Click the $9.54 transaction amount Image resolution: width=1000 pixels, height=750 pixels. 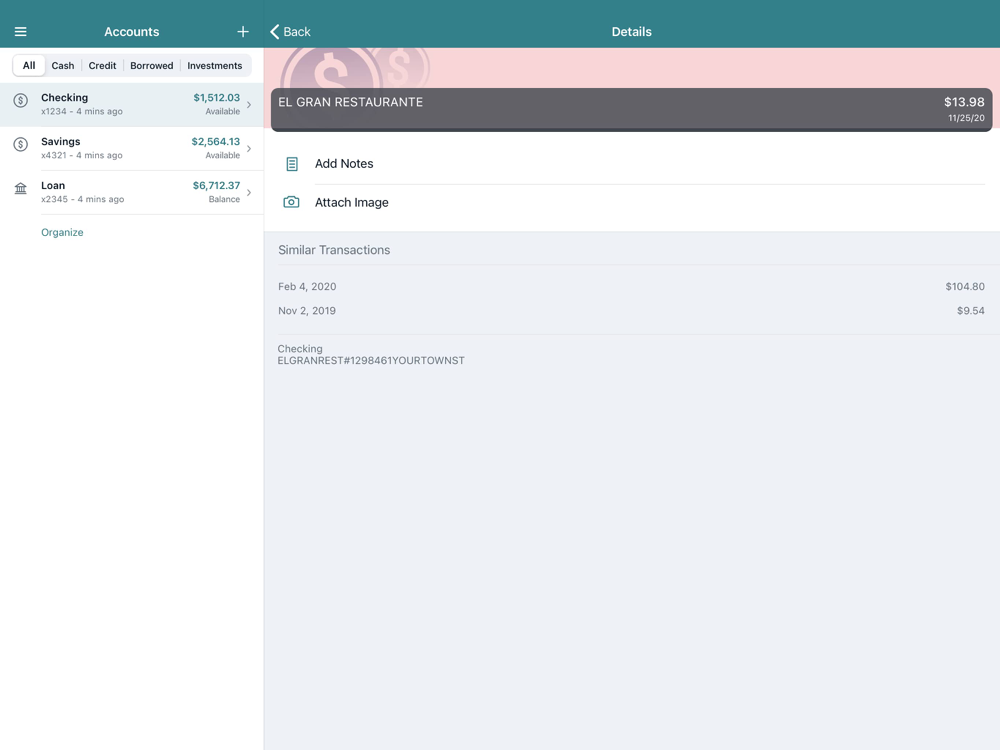[x=971, y=311]
